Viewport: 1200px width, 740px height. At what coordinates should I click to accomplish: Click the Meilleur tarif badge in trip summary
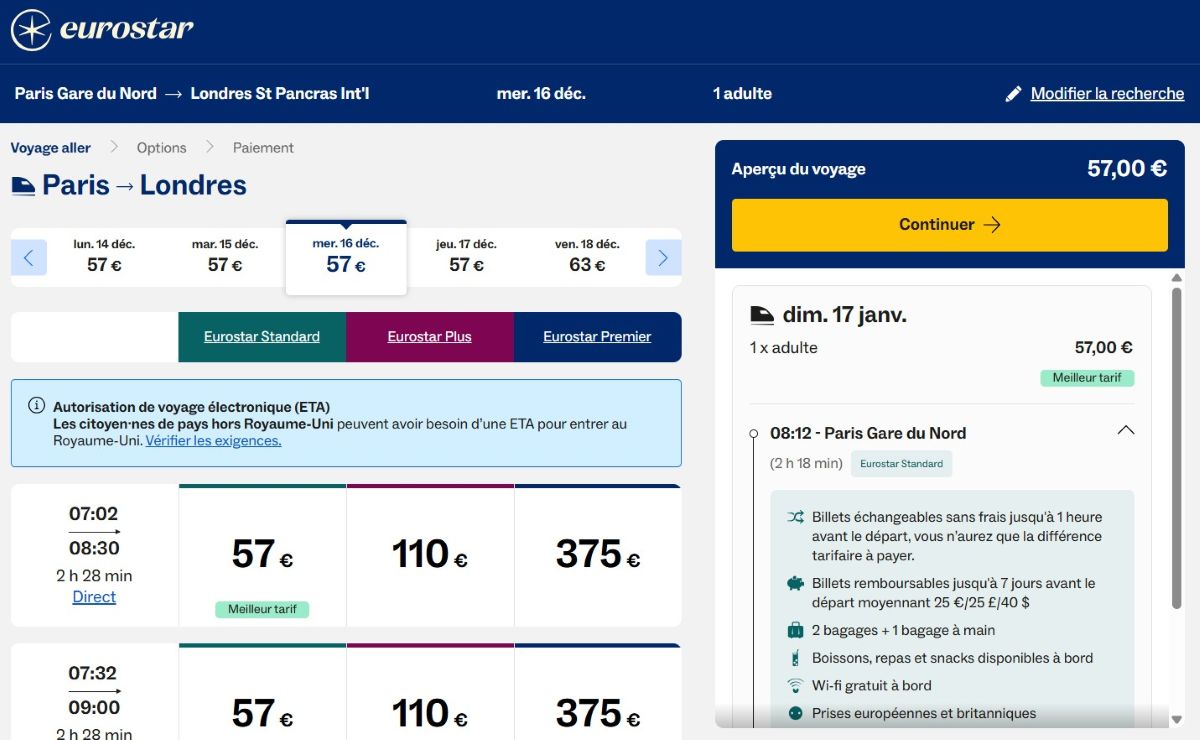tap(1087, 378)
